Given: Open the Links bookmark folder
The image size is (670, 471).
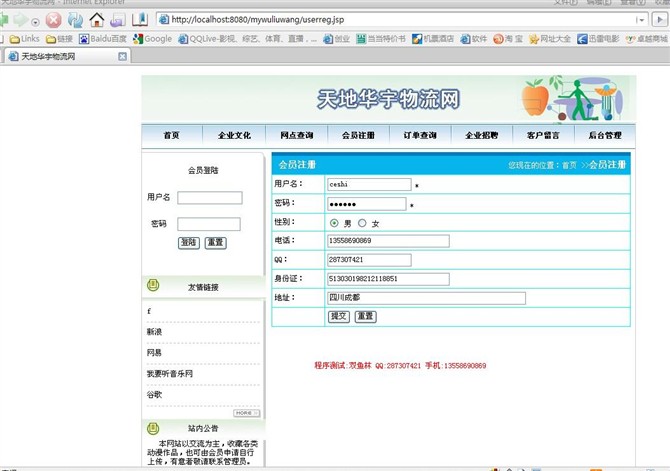Looking at the screenshot, I should click(x=25, y=39).
